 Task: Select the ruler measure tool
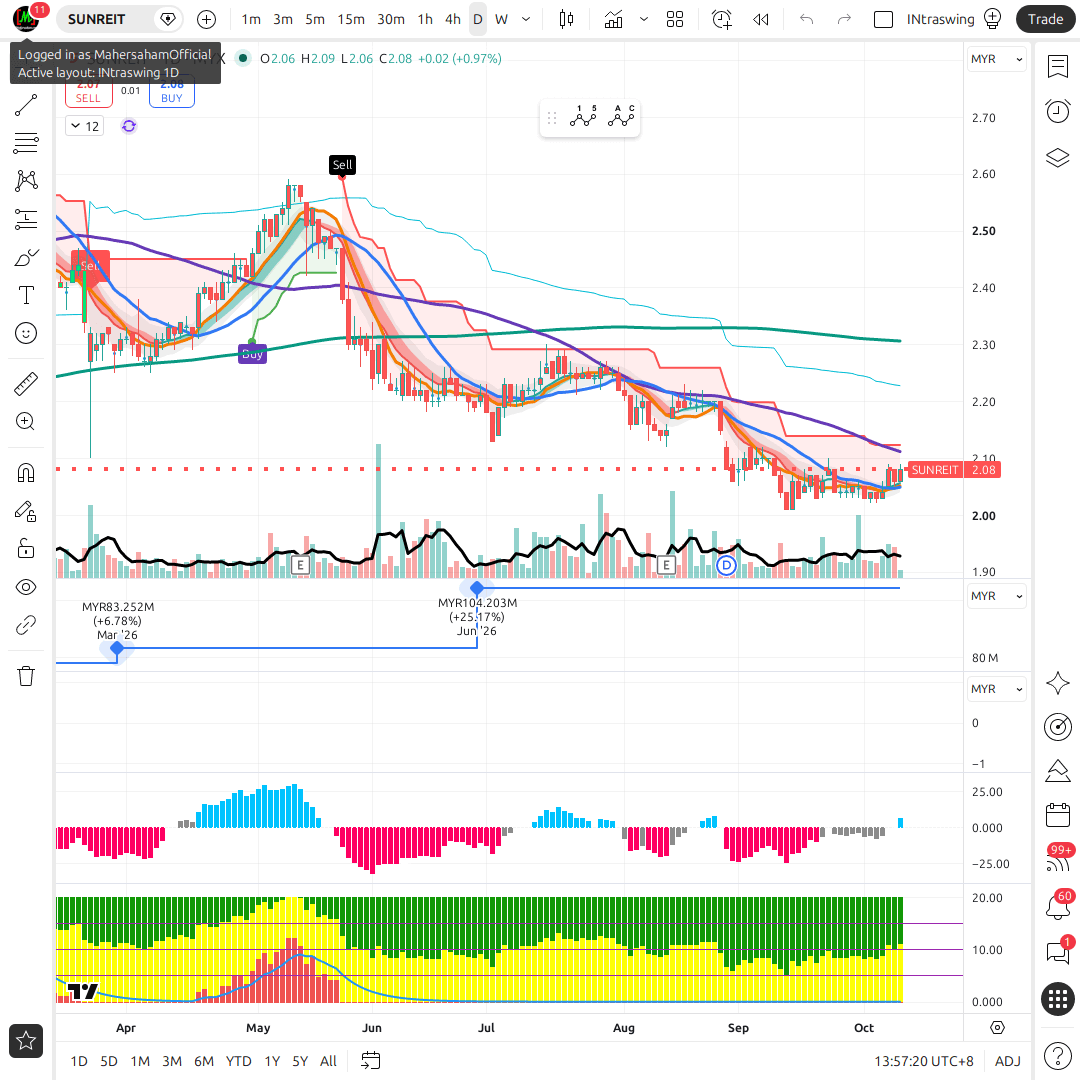[x=25, y=384]
